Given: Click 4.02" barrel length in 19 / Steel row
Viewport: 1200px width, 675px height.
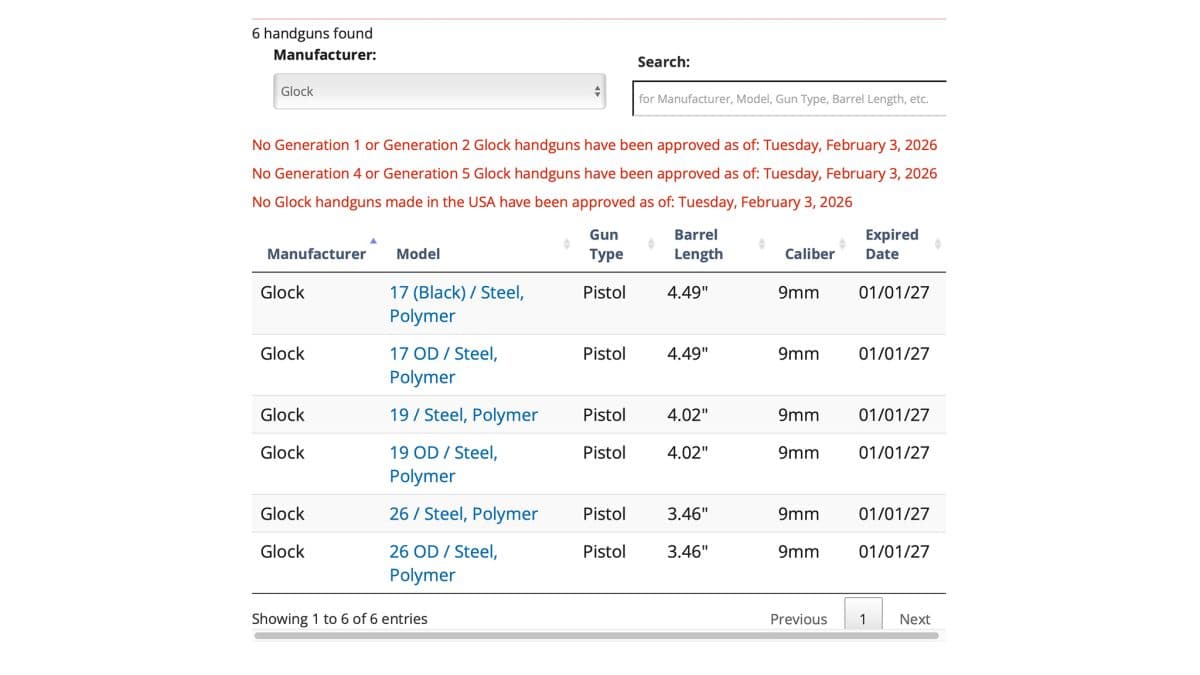Looking at the screenshot, I should (687, 415).
